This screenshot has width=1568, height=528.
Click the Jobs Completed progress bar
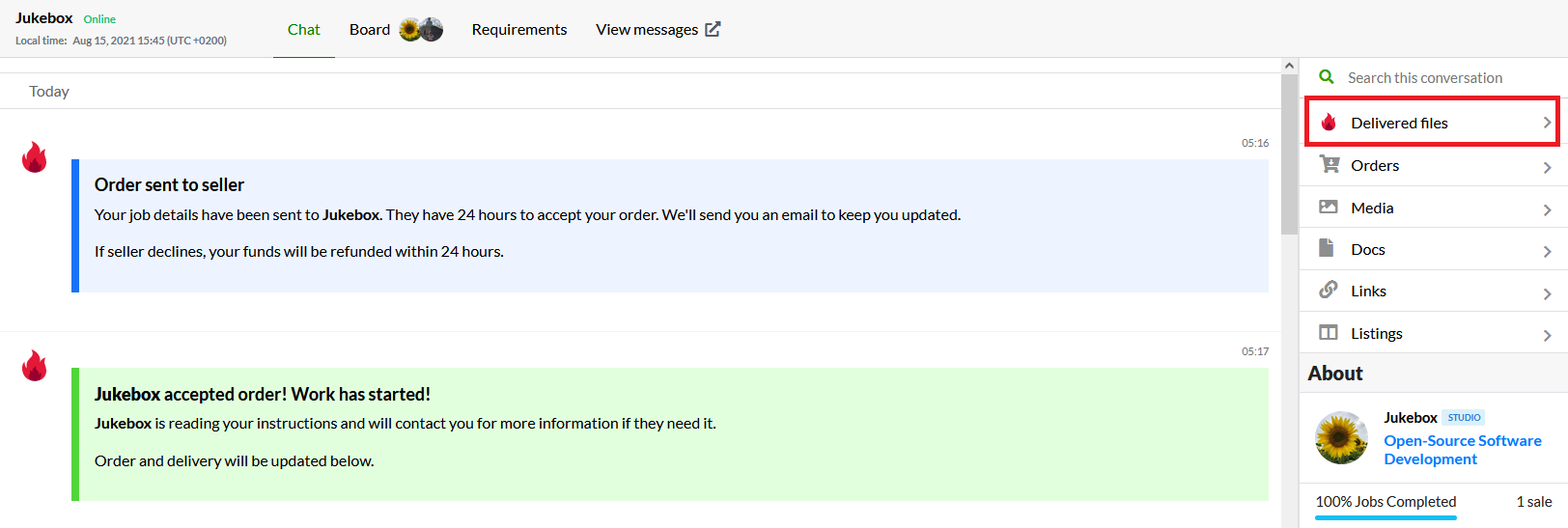1386,518
